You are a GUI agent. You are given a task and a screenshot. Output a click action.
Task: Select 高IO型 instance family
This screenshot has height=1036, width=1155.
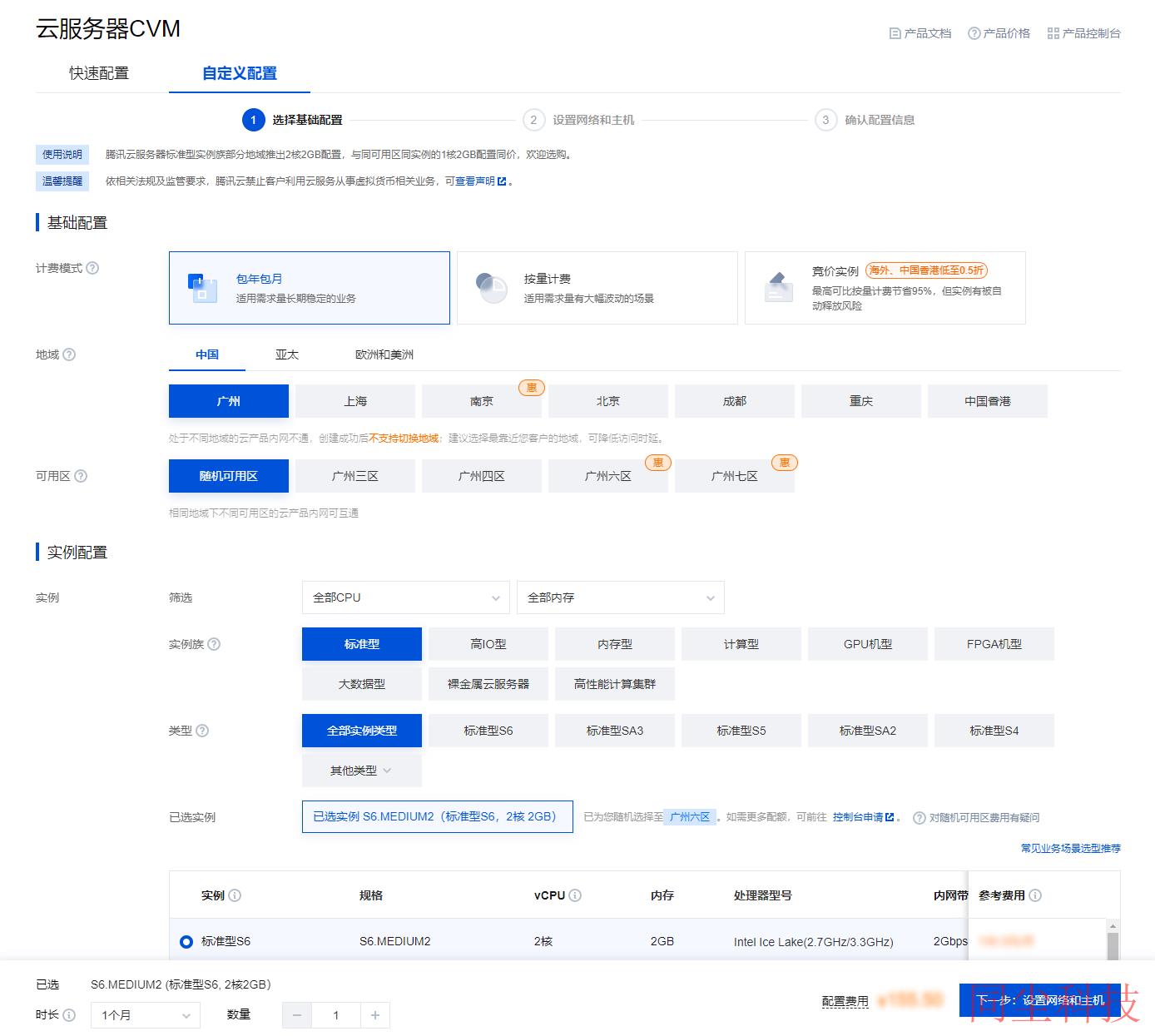click(x=488, y=644)
